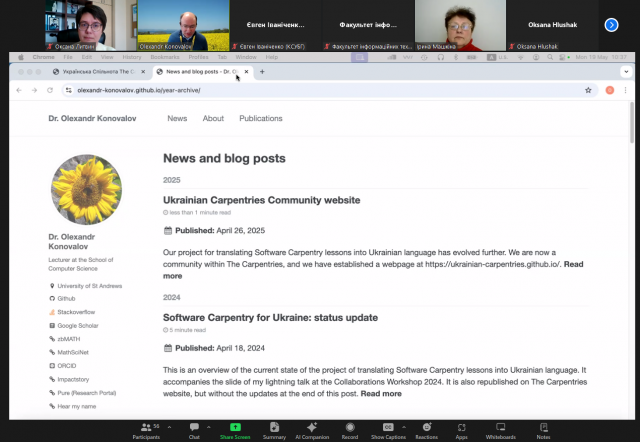Image resolution: width=640 pixels, height=442 pixels.
Task: Click the Dr. Olexandr Konovalov site title
Action: click(92, 118)
